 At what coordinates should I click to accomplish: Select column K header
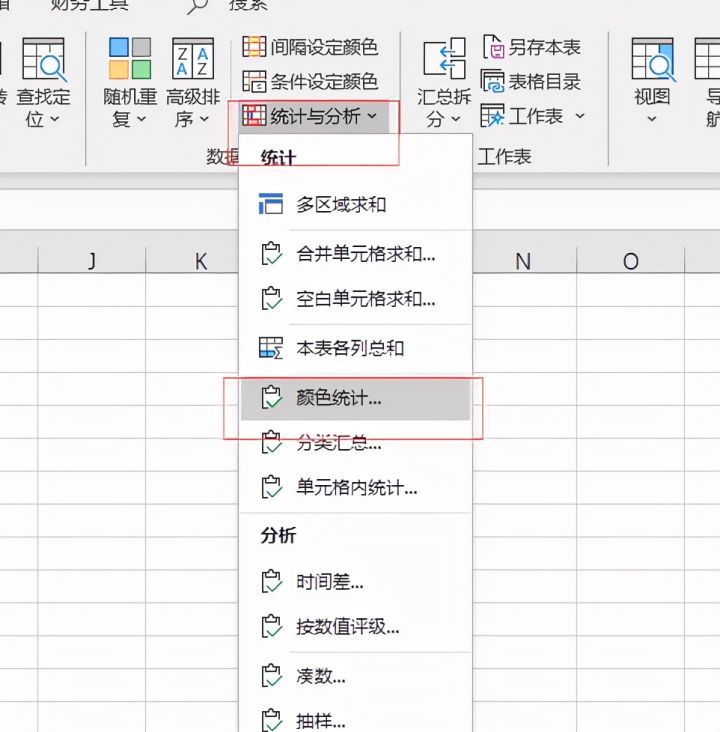pyautogui.click(x=201, y=260)
